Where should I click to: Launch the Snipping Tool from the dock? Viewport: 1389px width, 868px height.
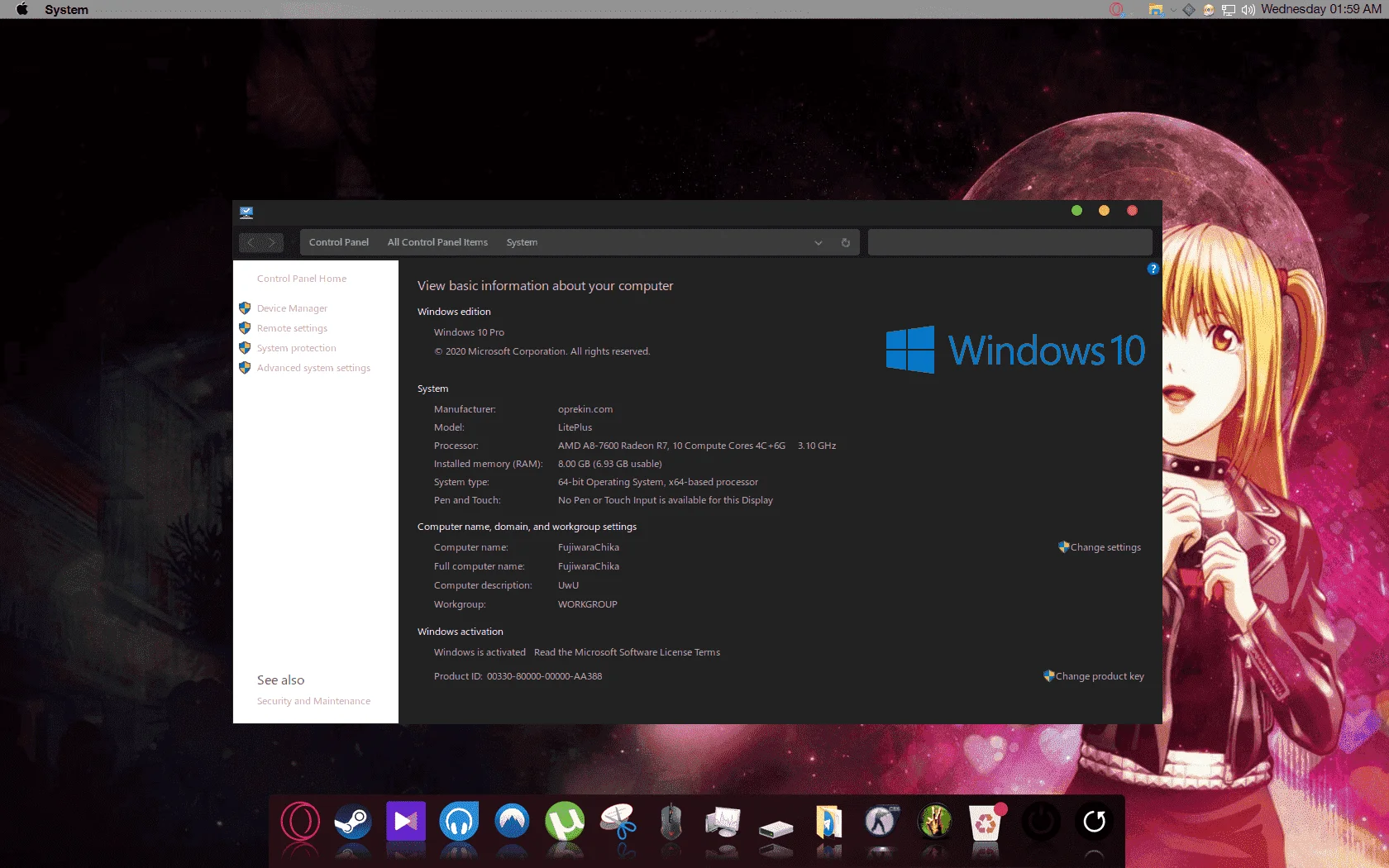(x=618, y=822)
